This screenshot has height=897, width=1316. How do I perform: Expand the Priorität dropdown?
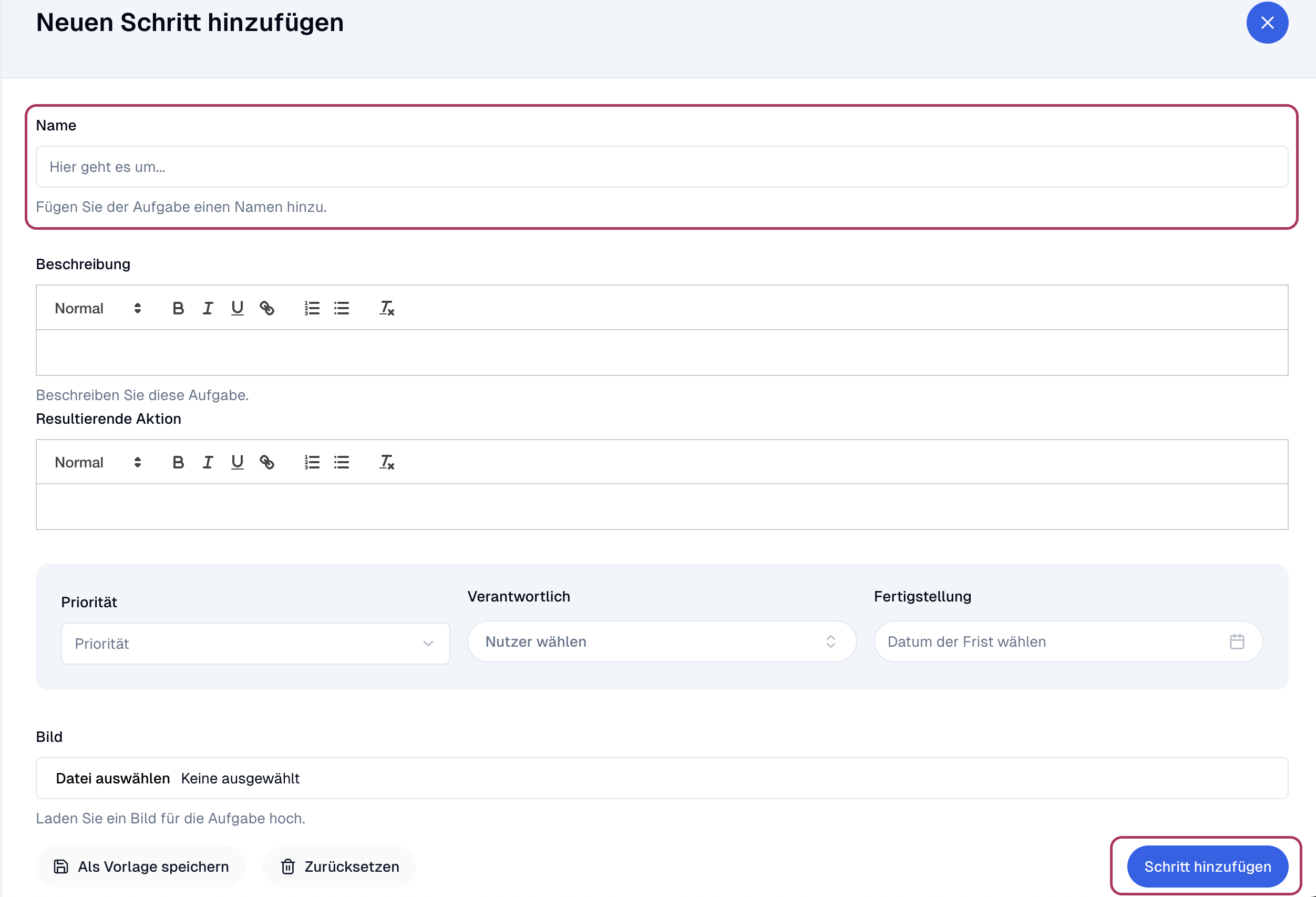tap(255, 644)
